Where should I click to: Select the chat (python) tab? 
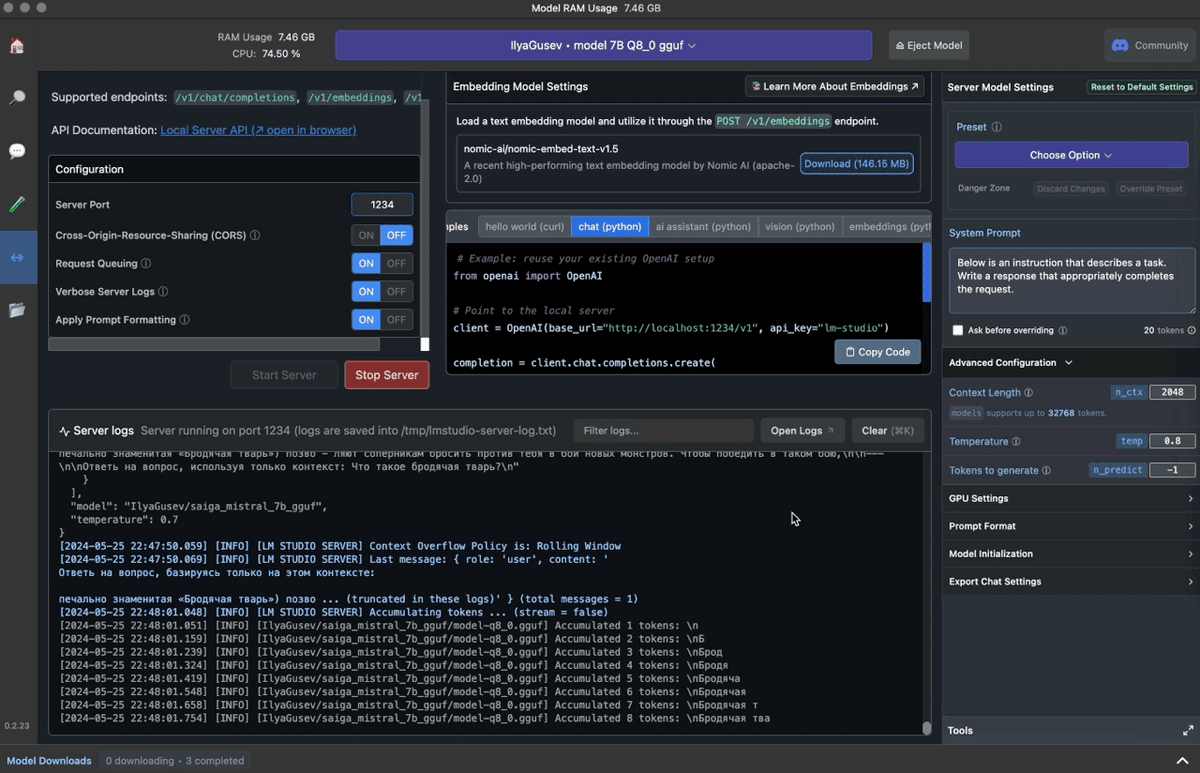click(609, 227)
